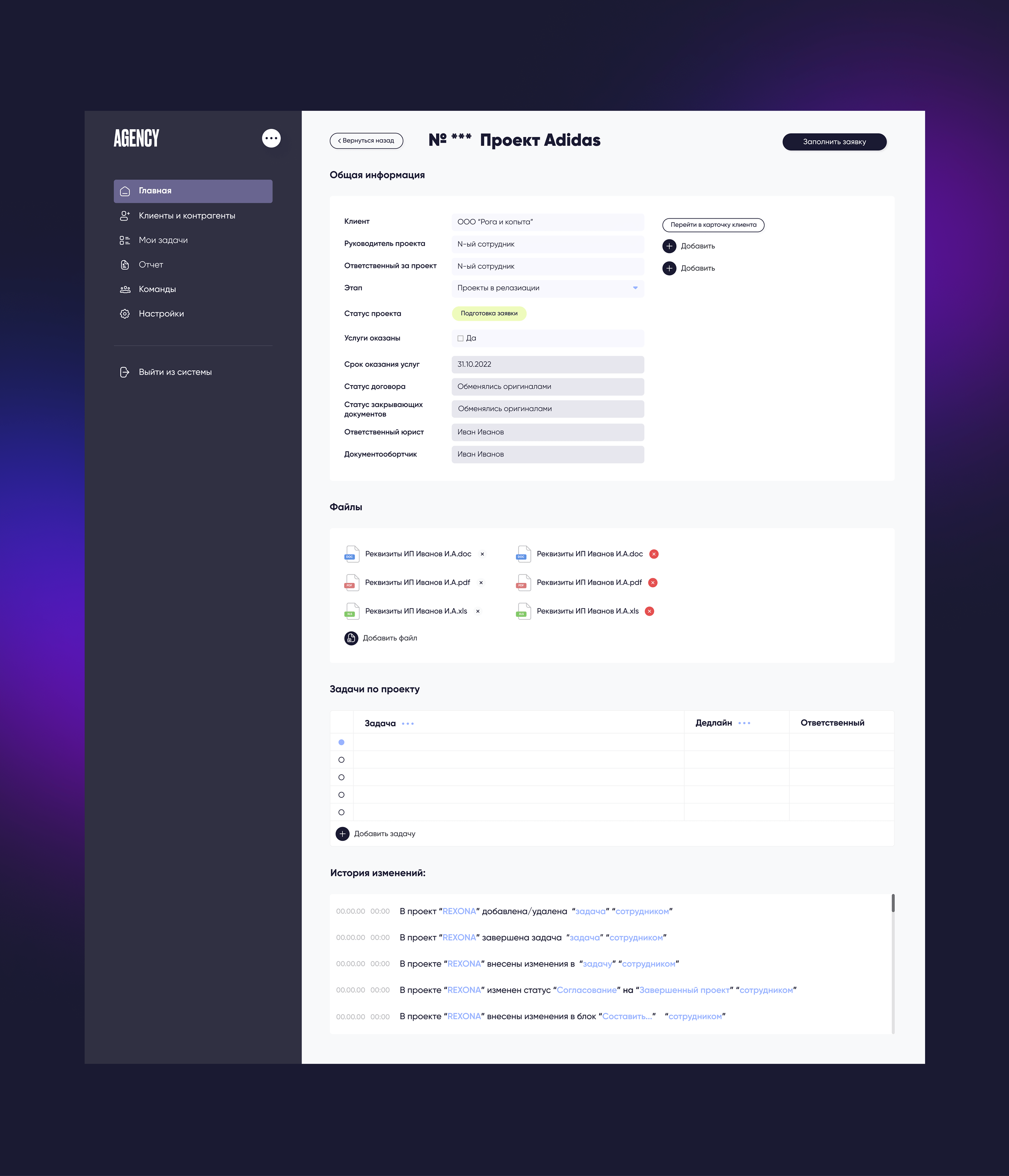Click the Добавить файл icon
This screenshot has width=1009, height=1176.
[x=351, y=638]
